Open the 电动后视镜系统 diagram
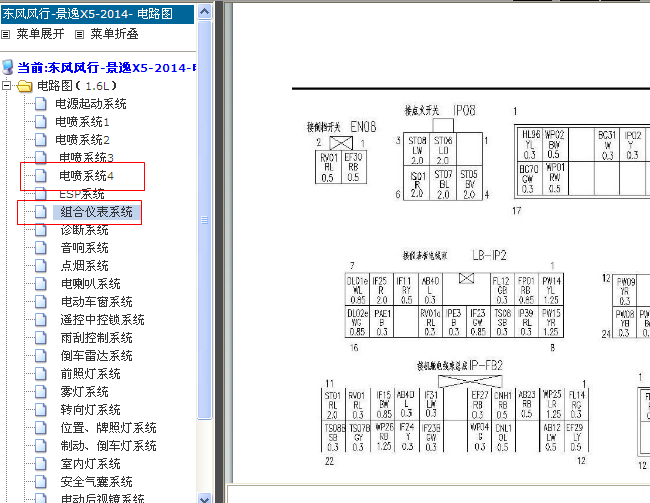Screen dimensions: 650x503 pos(102,498)
